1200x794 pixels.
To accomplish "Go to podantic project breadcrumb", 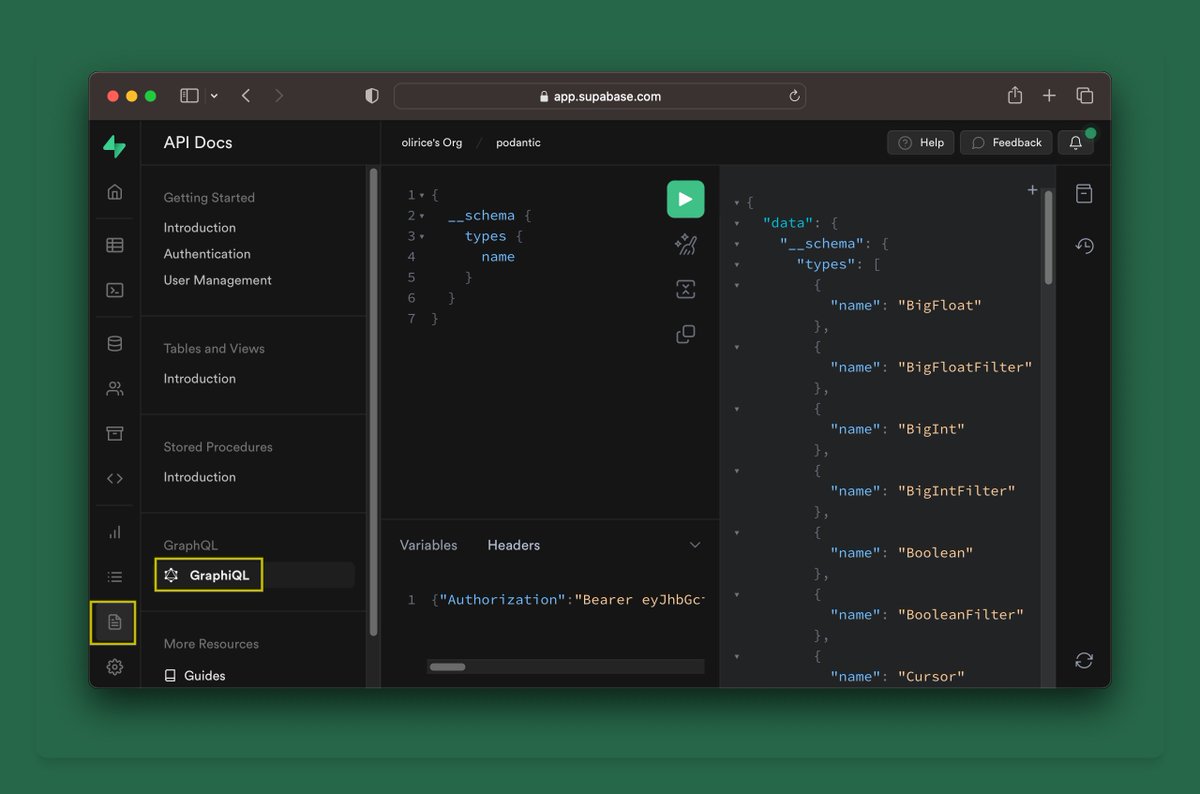I will 518,143.
